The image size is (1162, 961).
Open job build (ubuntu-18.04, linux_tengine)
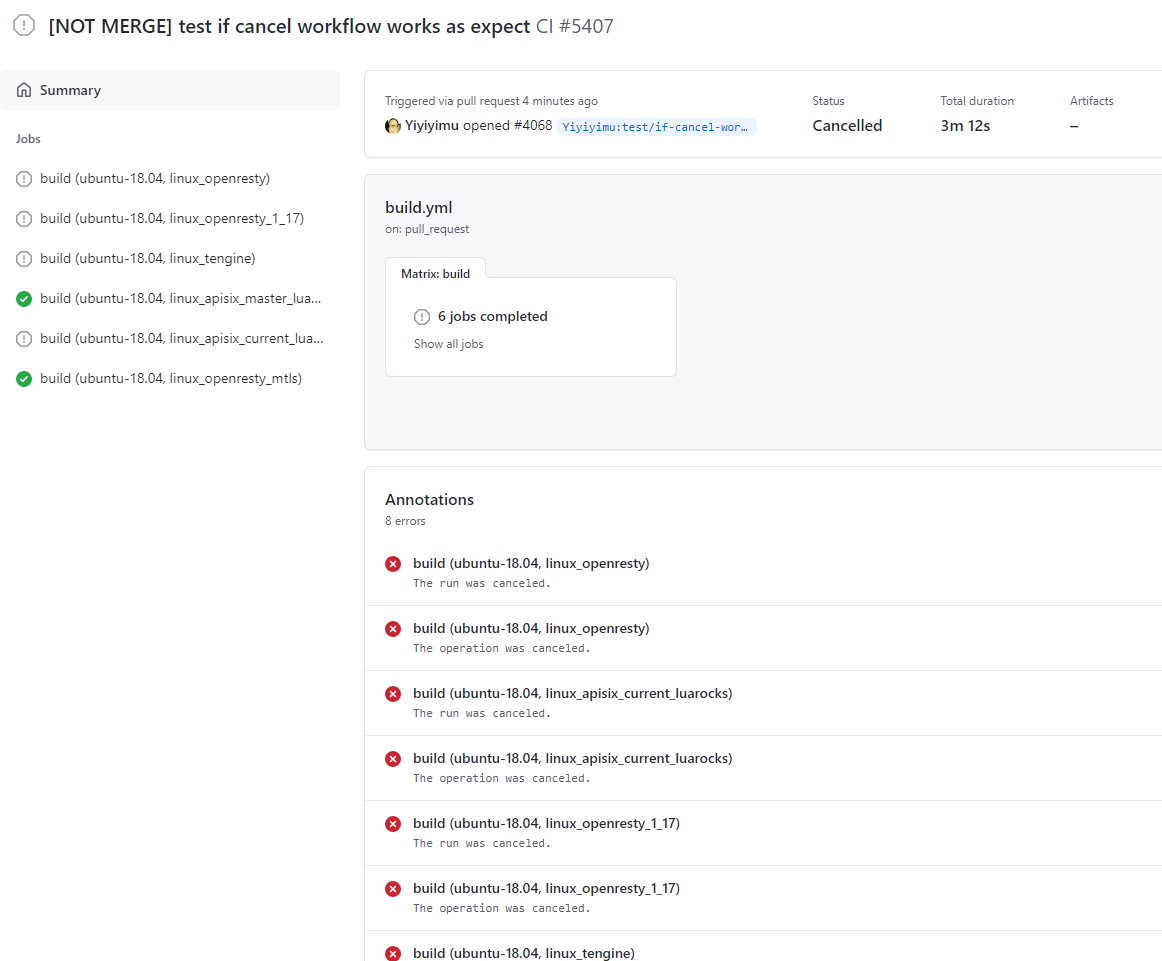147,259
